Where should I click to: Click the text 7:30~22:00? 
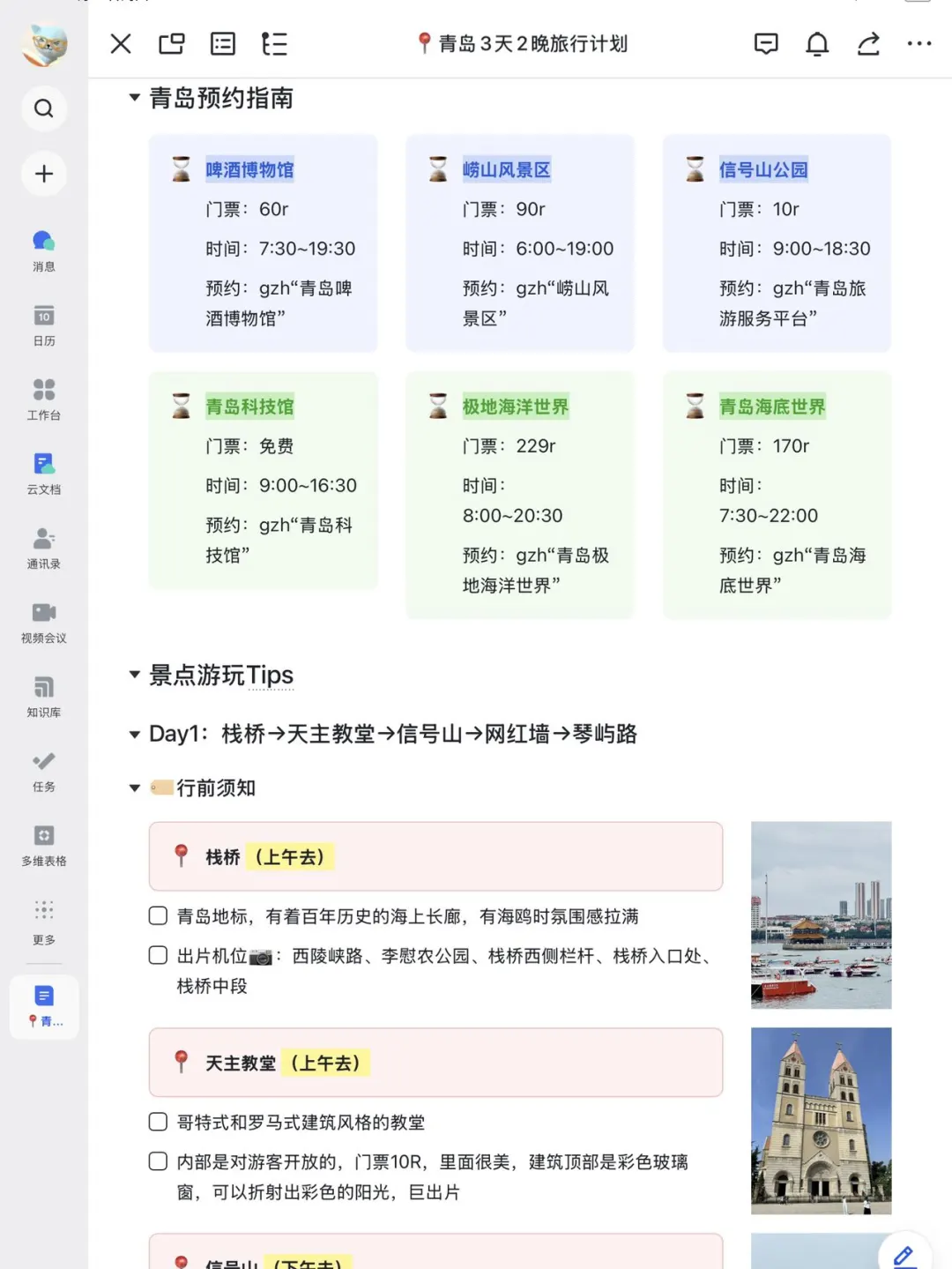pos(769,515)
